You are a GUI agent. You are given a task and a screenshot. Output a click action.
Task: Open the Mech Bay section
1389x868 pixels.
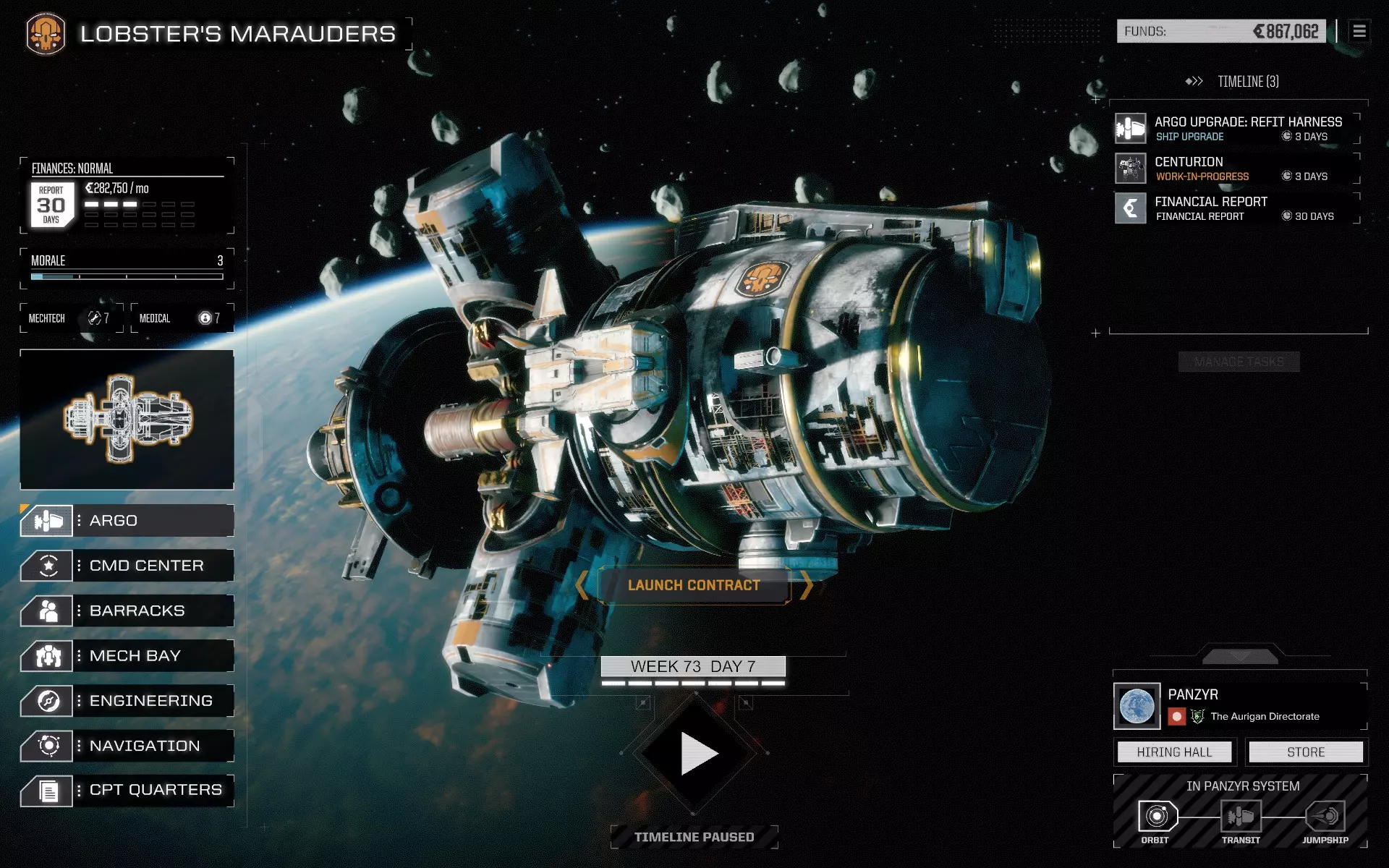click(127, 656)
